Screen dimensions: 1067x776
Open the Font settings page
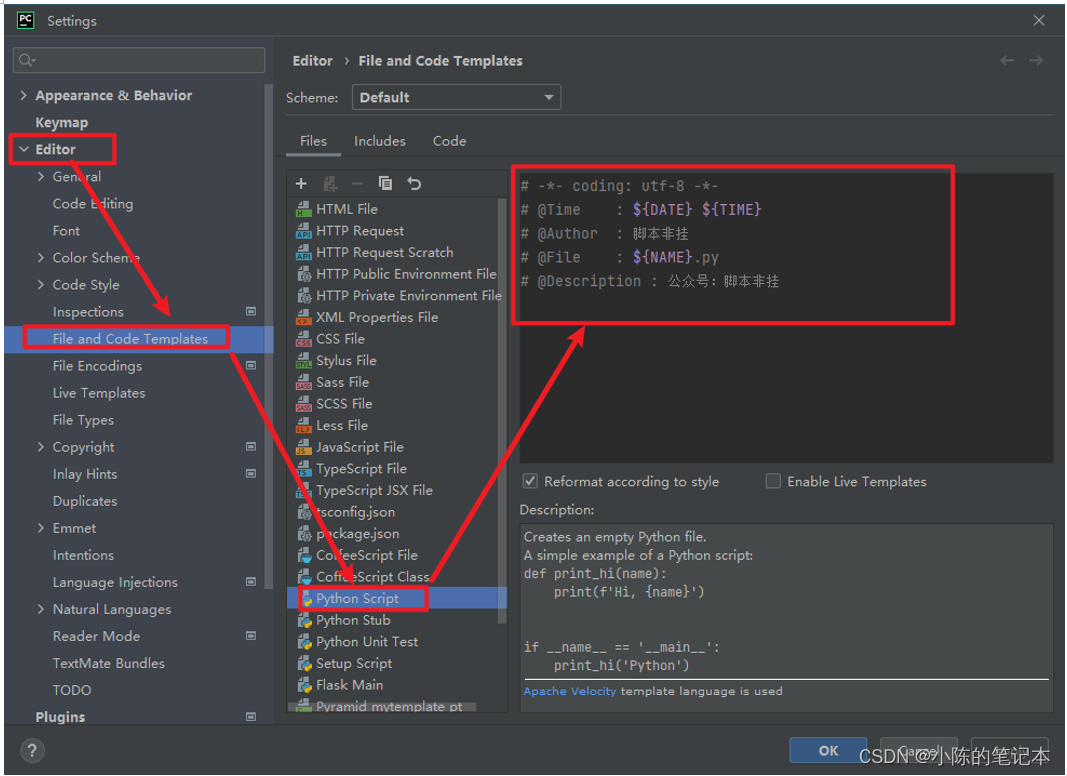point(66,231)
